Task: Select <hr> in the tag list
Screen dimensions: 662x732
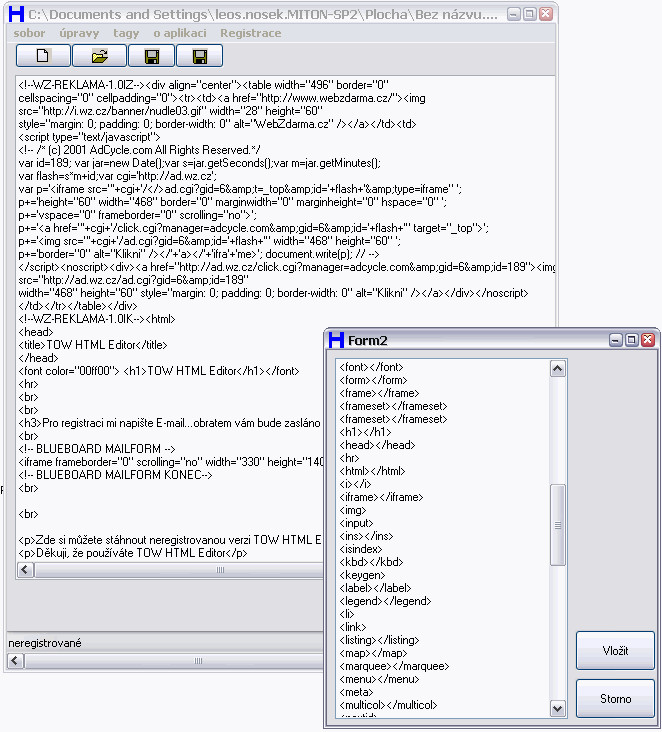Action: 349,458
